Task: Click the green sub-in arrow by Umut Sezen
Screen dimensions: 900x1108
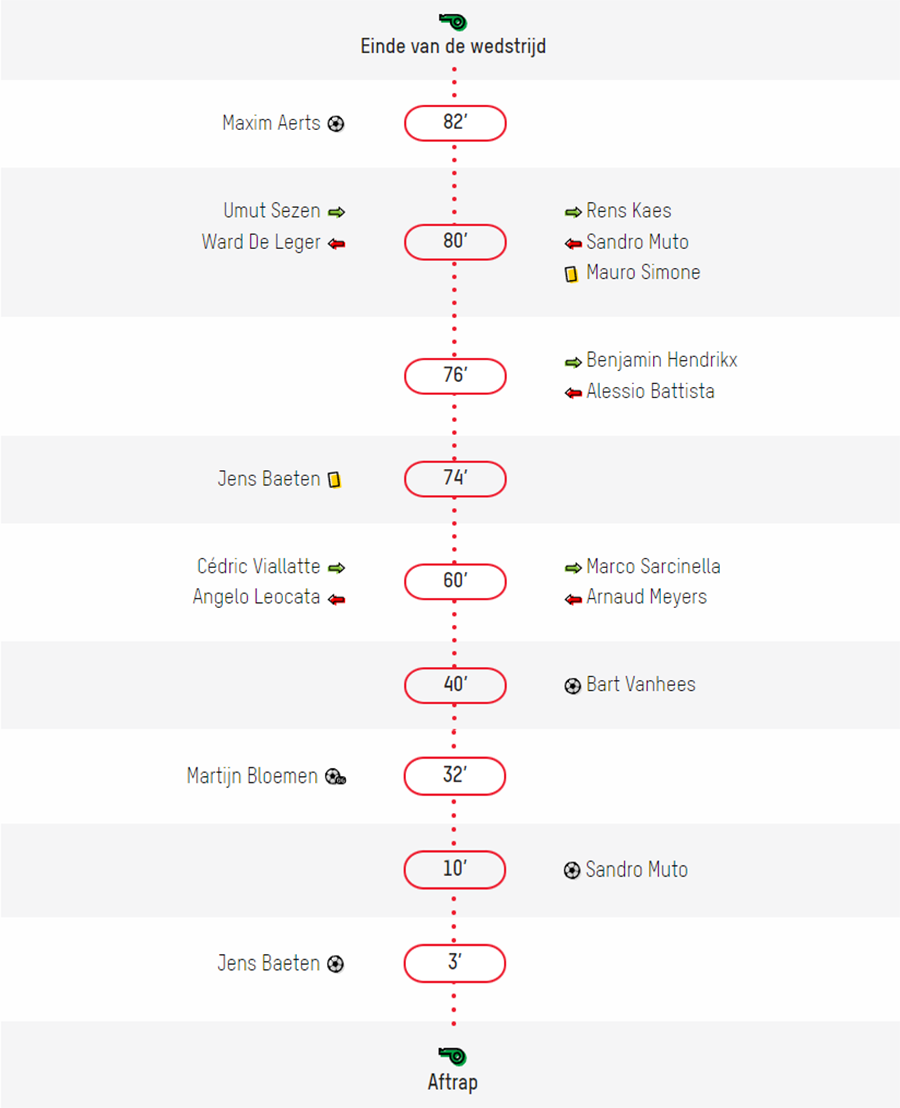Action: (x=337, y=212)
